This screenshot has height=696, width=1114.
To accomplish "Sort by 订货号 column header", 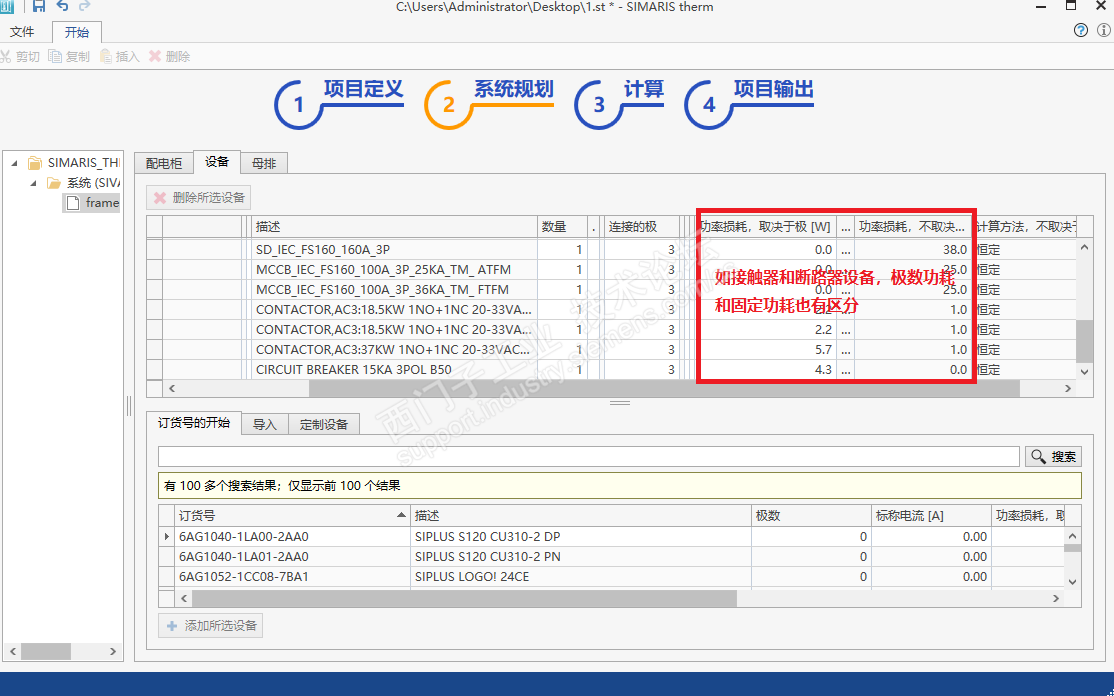I will 293,516.
